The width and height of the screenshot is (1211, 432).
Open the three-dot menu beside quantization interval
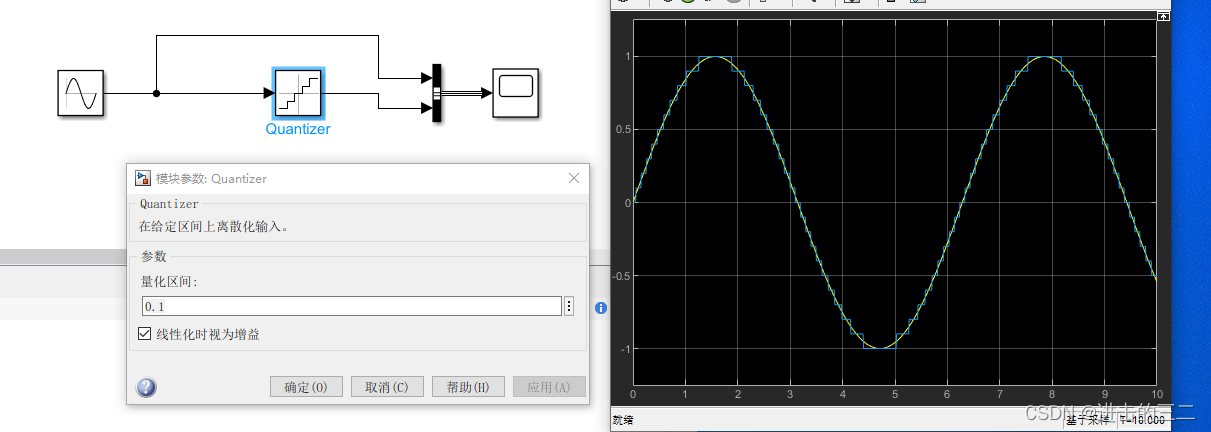(x=569, y=306)
